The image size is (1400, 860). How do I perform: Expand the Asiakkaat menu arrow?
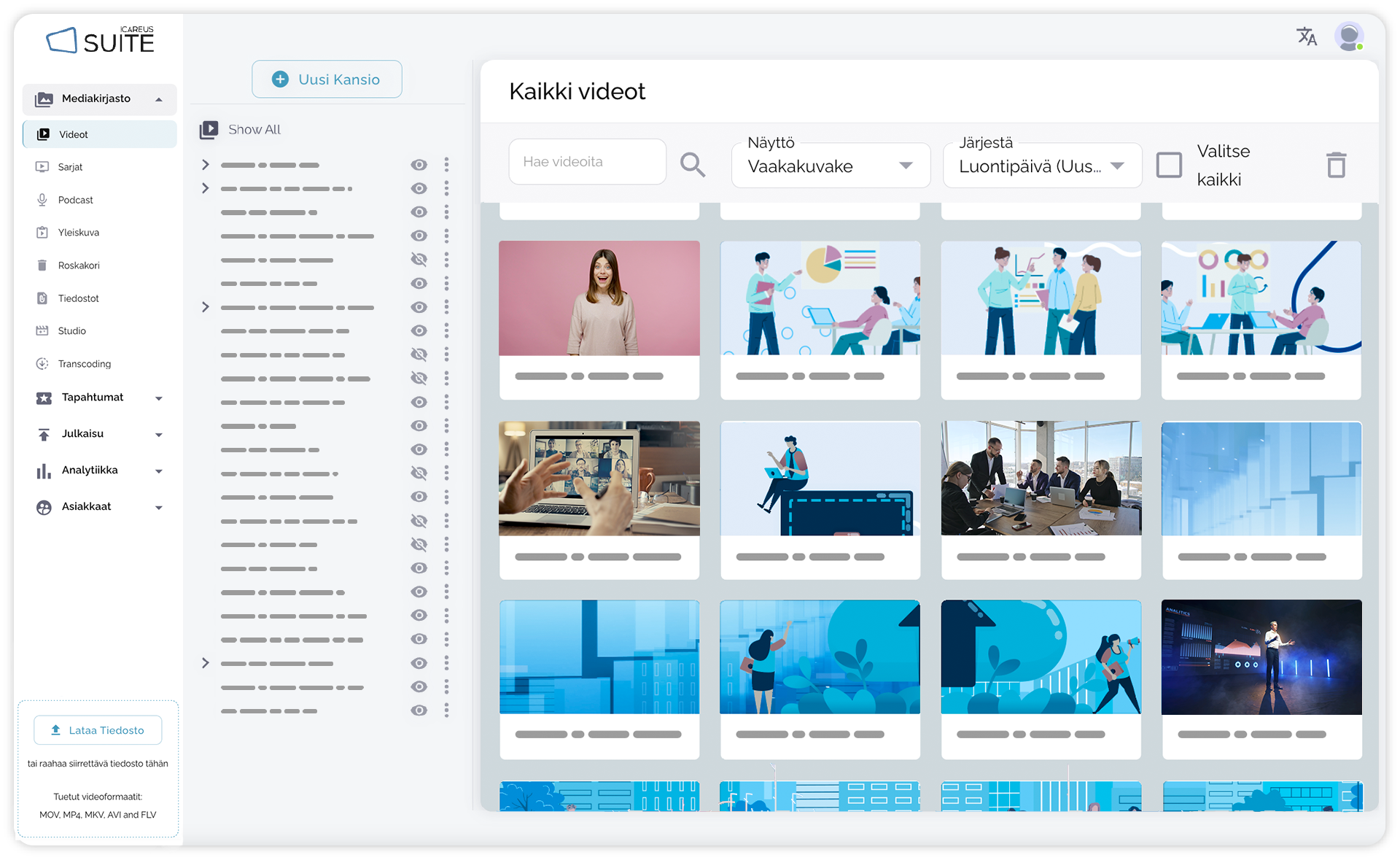click(159, 508)
